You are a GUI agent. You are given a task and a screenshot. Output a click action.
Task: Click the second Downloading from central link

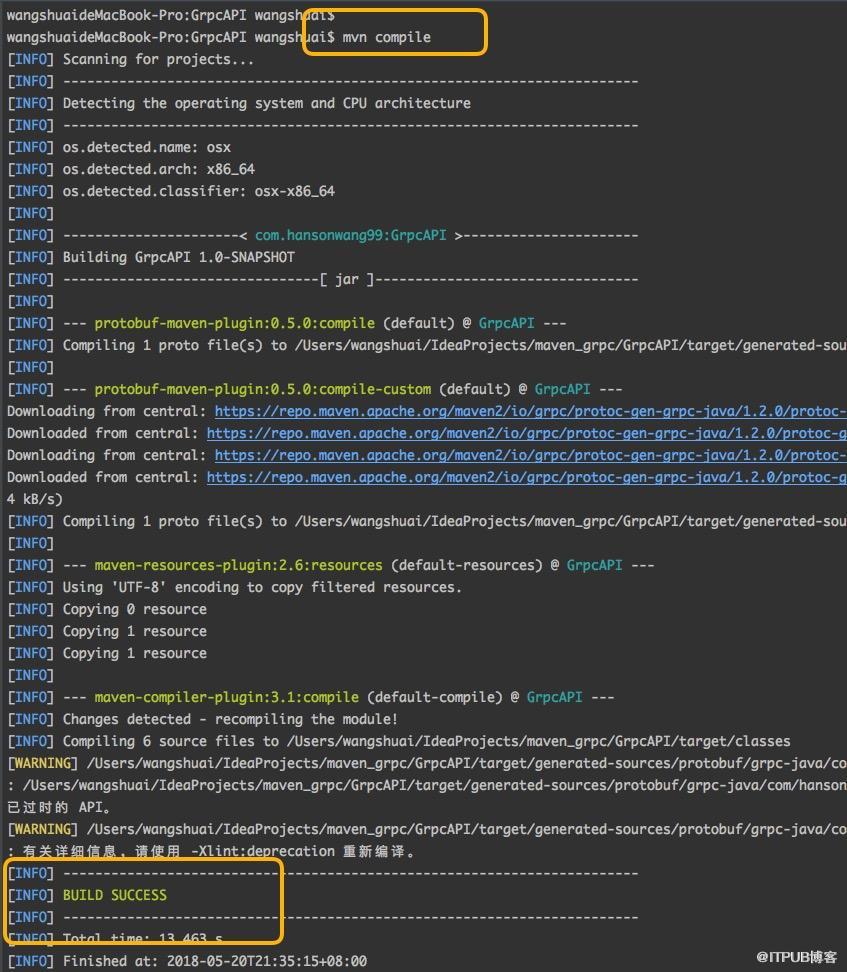(x=530, y=456)
